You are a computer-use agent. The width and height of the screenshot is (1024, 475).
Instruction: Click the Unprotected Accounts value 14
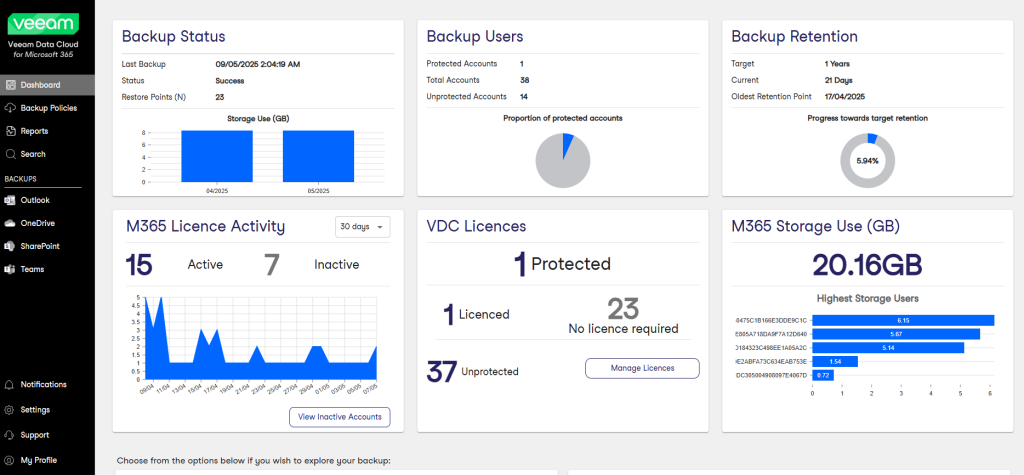coord(524,97)
